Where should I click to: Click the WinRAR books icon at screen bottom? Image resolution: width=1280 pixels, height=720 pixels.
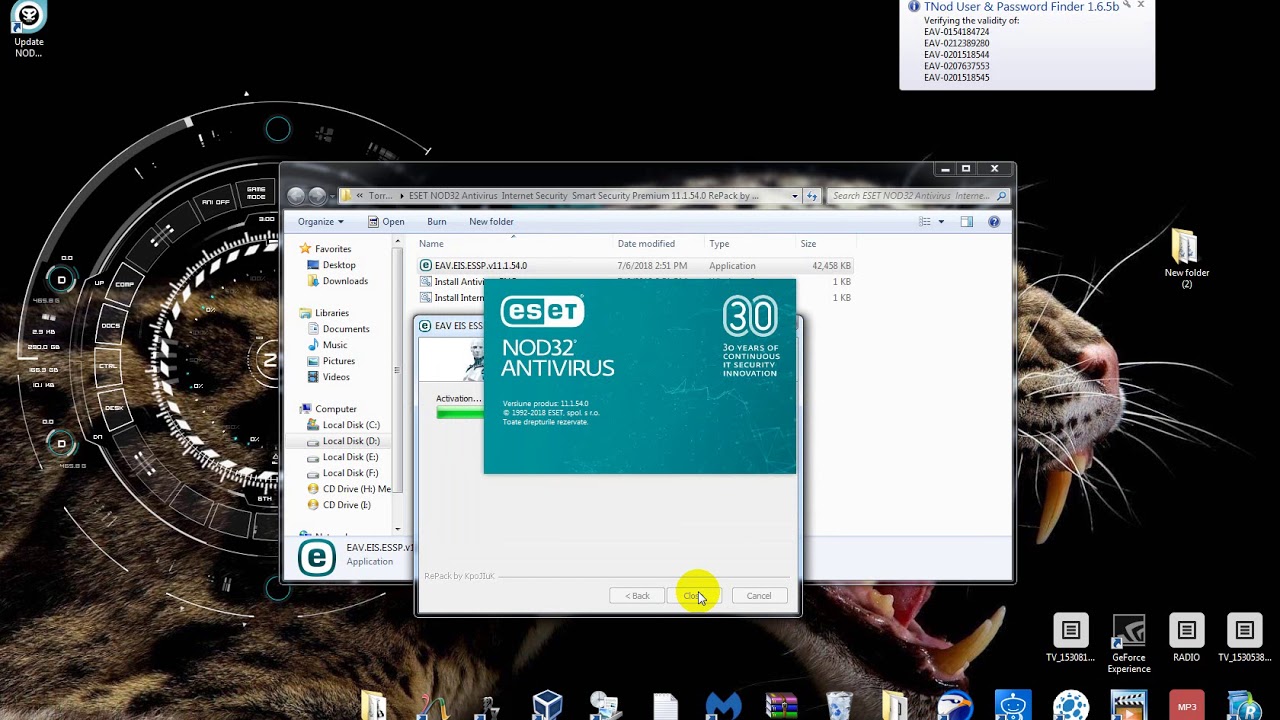pyautogui.click(x=781, y=705)
